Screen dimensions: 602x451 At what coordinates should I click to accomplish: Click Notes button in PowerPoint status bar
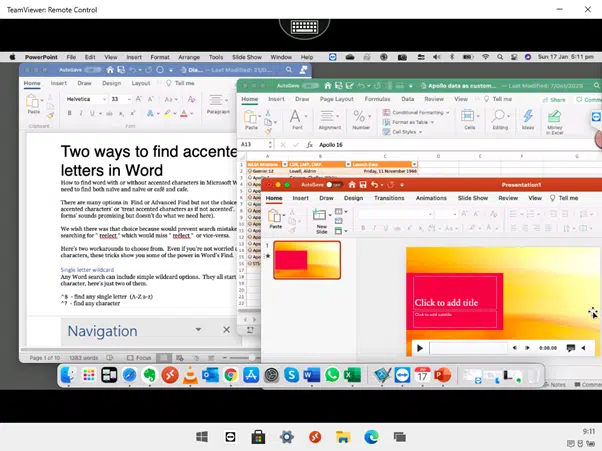pyautogui.click(x=554, y=384)
